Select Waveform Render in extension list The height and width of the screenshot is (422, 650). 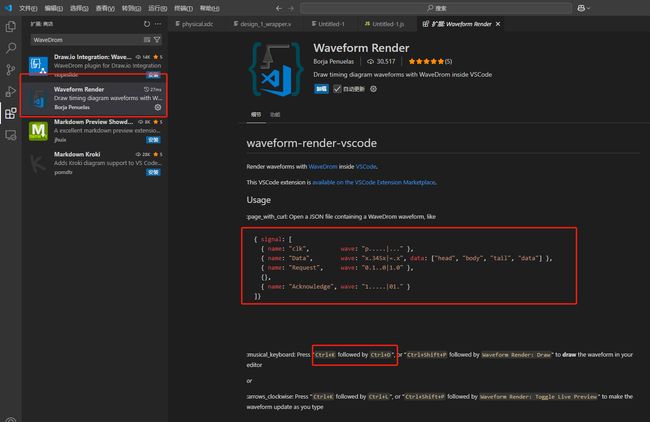click(95, 98)
